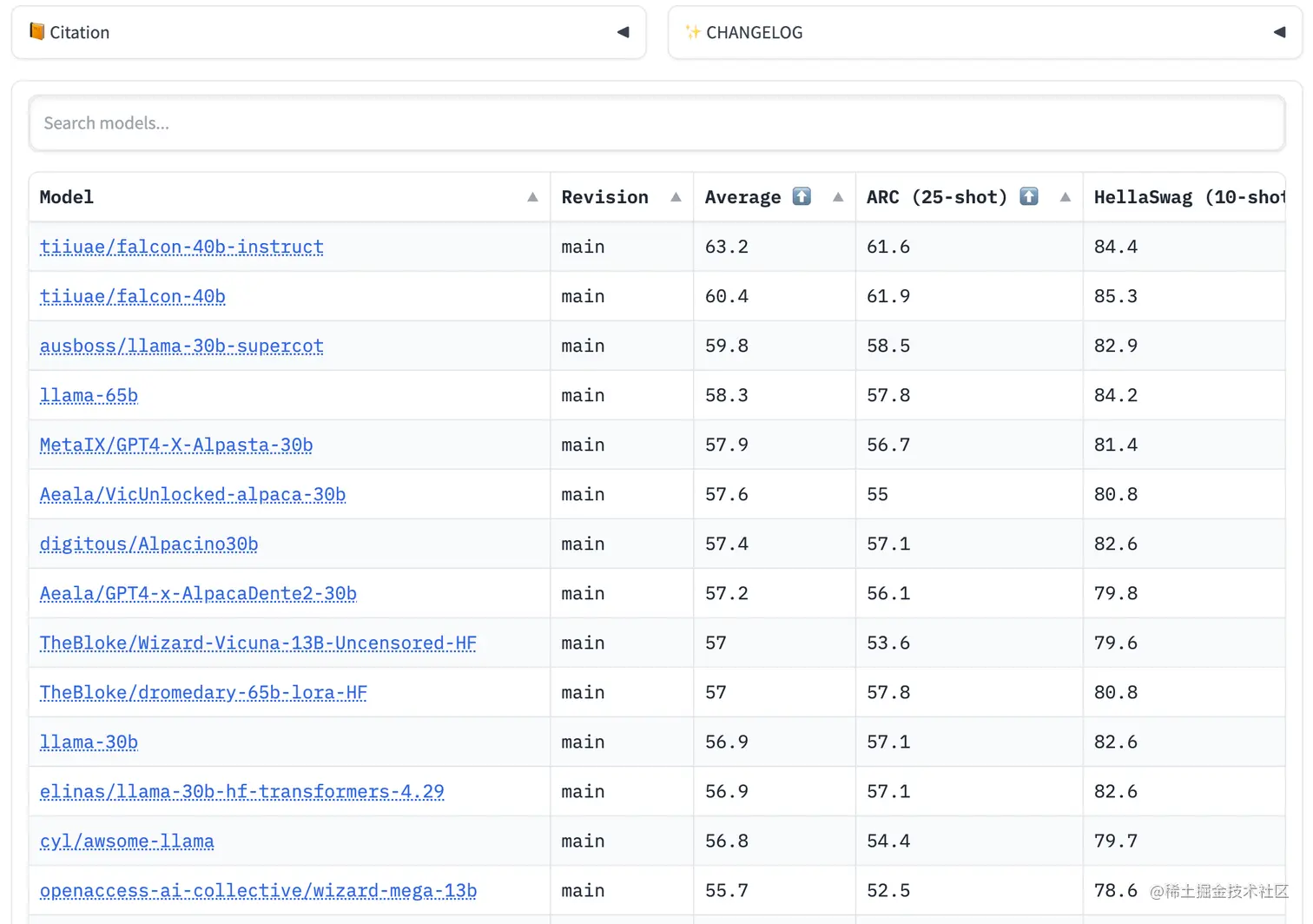Image resolution: width=1313 pixels, height=924 pixels.
Task: Select ARC score 61.9
Action: pyautogui.click(x=888, y=296)
